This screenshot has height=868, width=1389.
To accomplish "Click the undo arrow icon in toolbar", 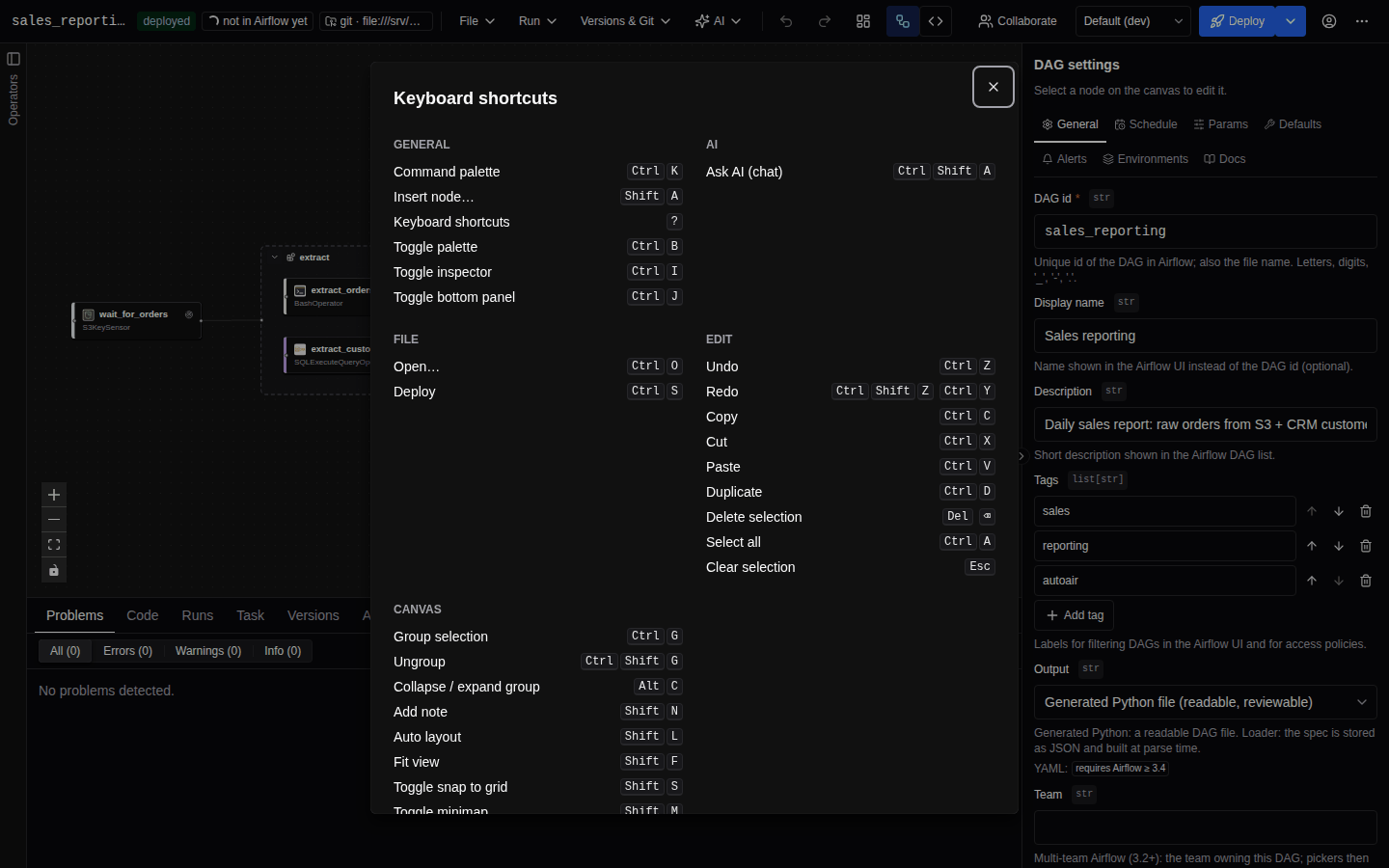I will click(x=786, y=21).
